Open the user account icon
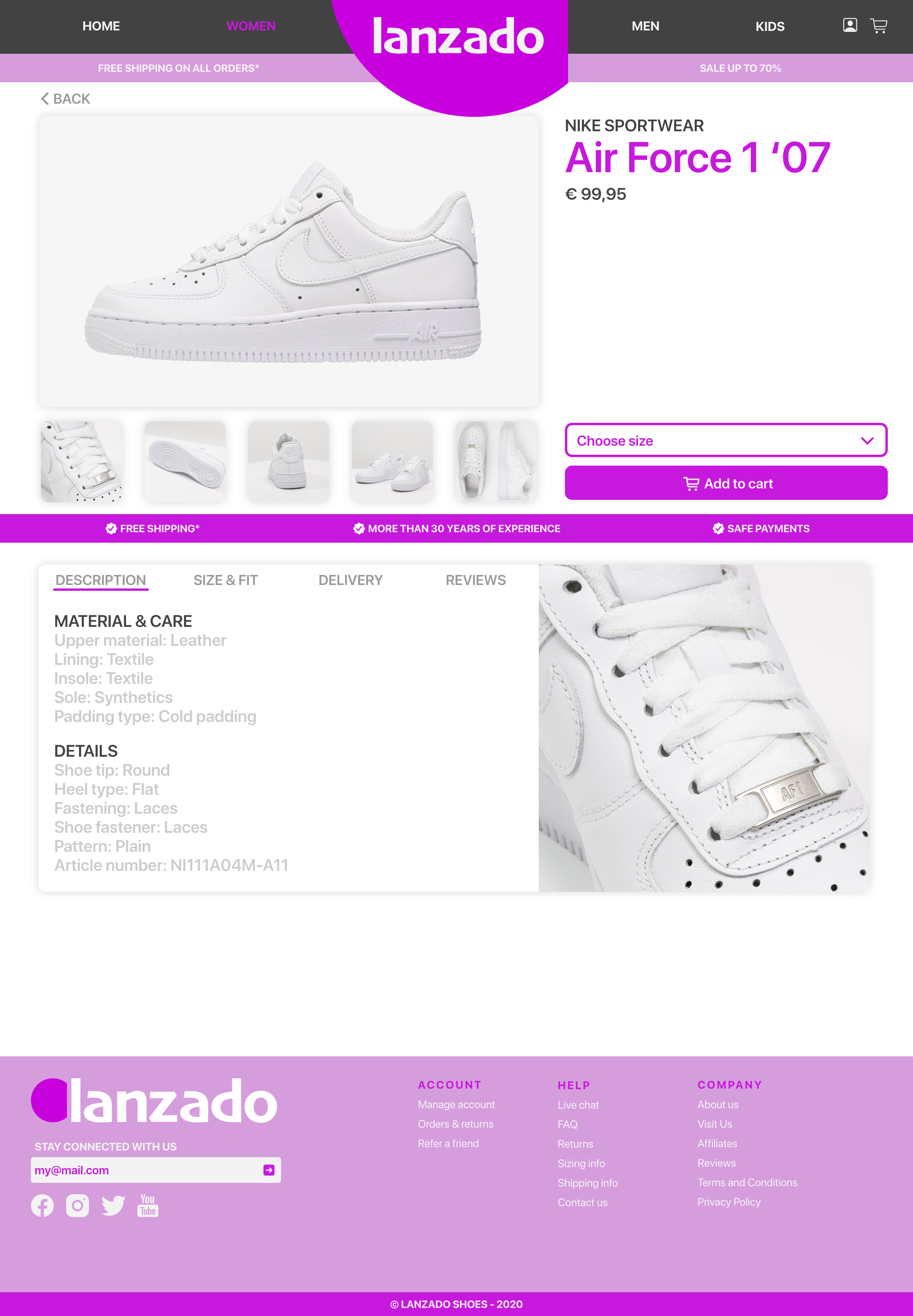 (849, 26)
